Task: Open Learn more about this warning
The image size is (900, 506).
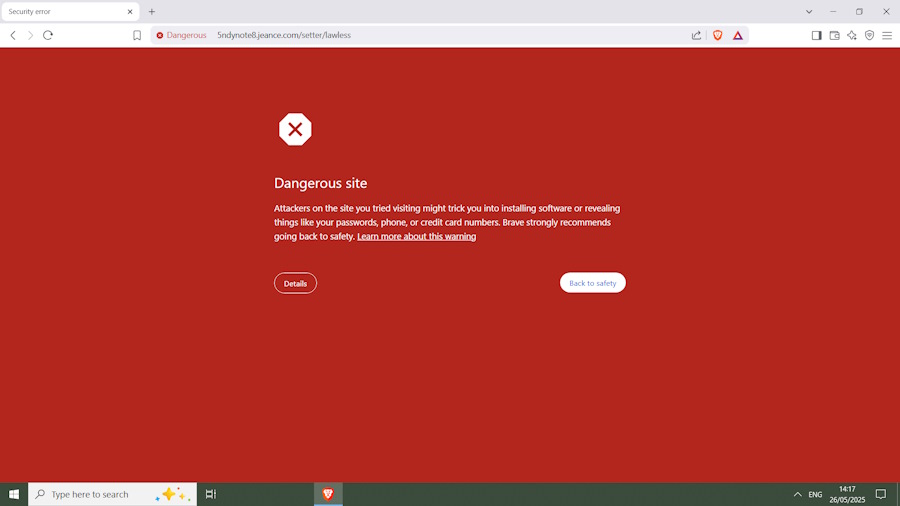Action: click(416, 237)
